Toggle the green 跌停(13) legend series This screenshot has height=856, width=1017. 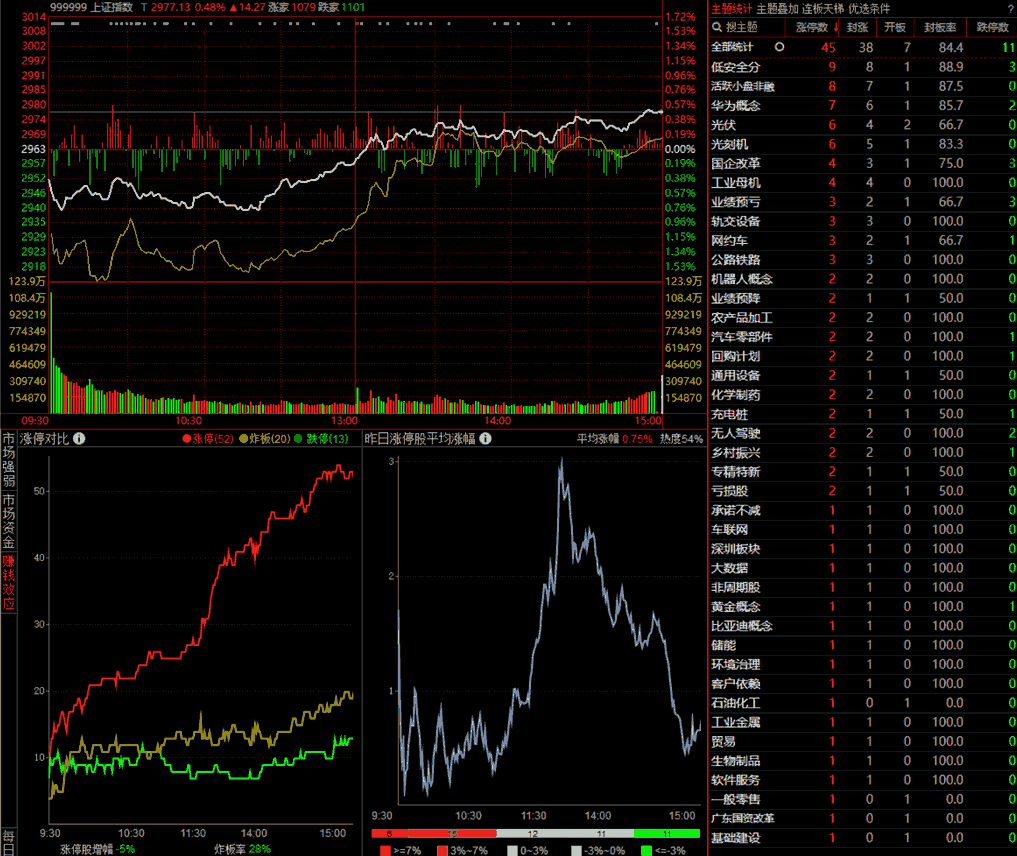[321, 439]
